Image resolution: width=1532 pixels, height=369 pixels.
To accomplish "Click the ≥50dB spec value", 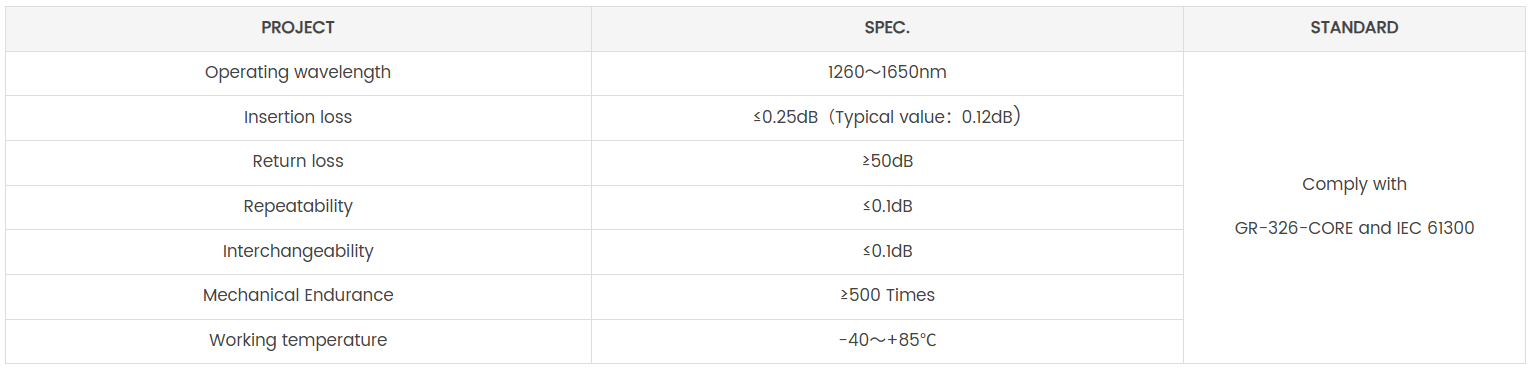I will tap(887, 161).
